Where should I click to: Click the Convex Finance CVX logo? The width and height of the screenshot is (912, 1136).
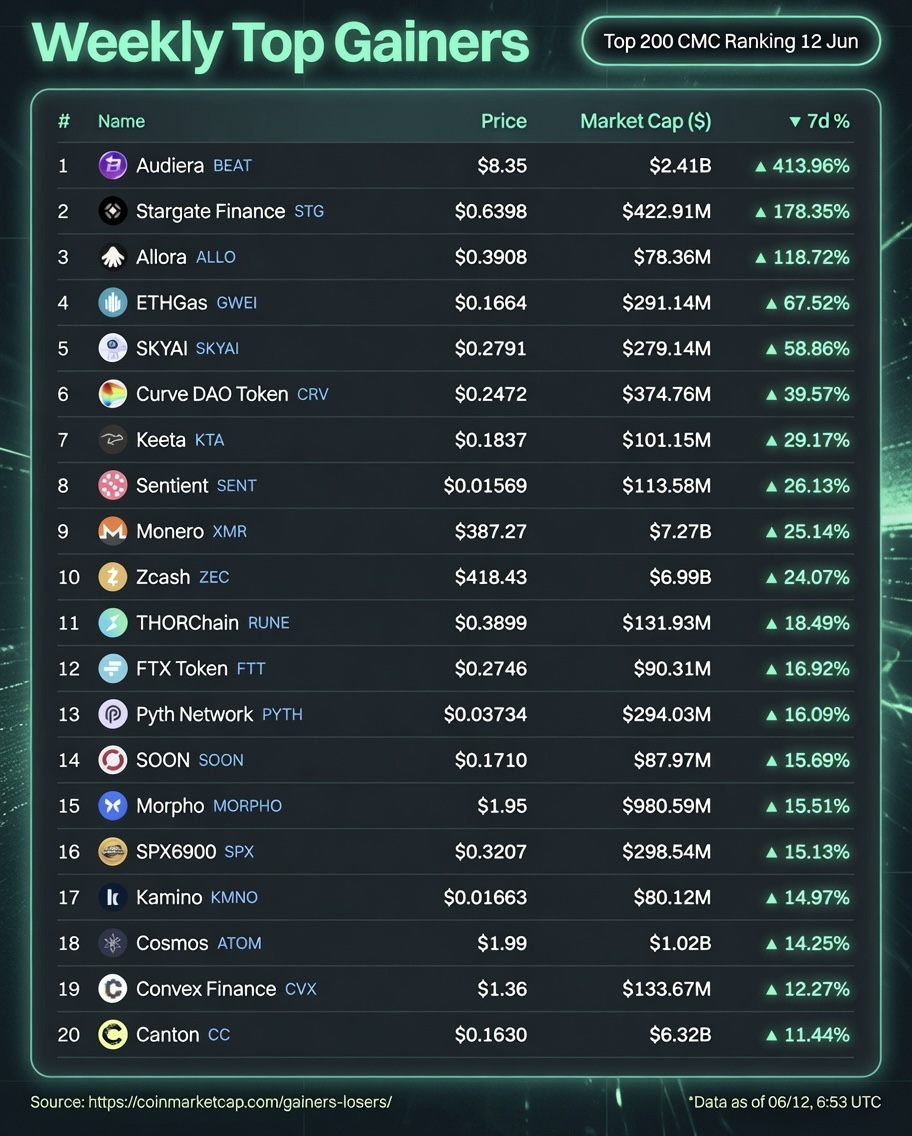pyautogui.click(x=112, y=988)
